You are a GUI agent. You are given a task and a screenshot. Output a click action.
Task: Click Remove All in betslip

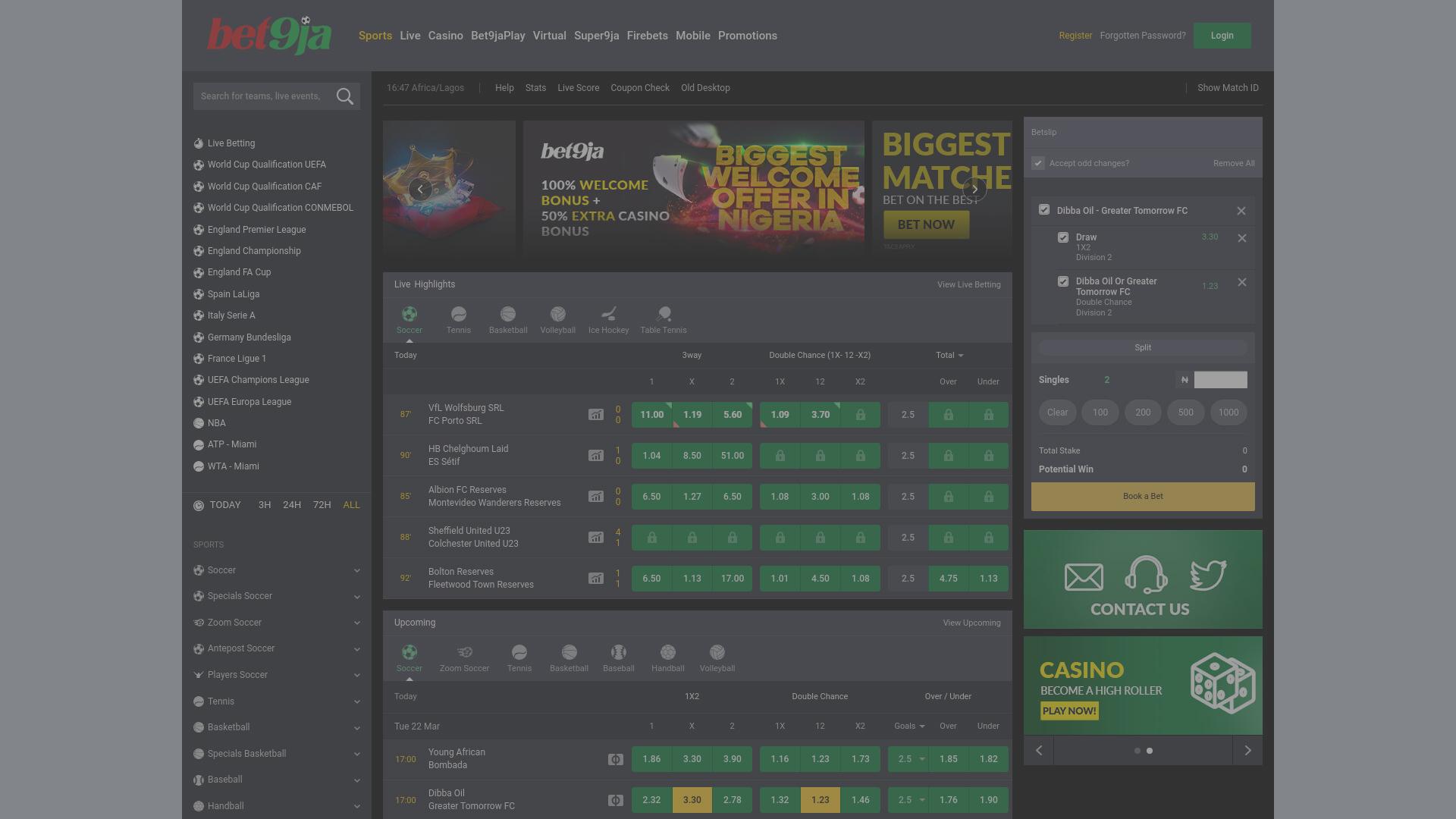pos(1234,164)
